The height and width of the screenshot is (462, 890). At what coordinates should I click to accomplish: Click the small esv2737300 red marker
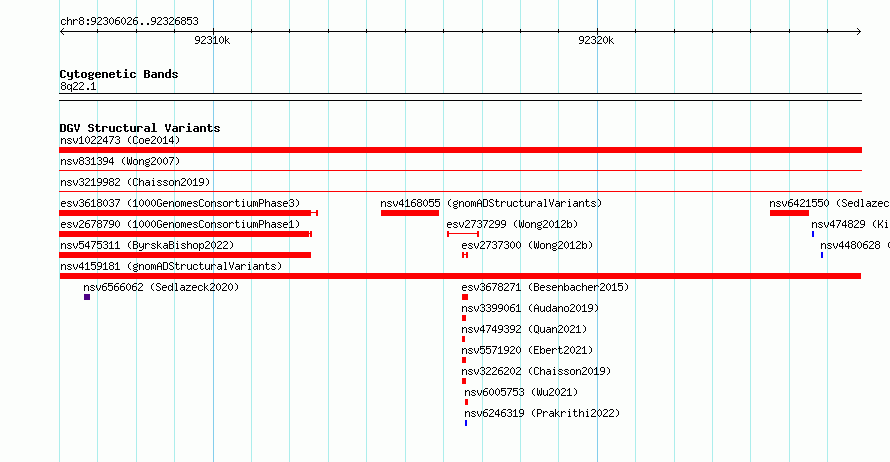[x=465, y=255]
